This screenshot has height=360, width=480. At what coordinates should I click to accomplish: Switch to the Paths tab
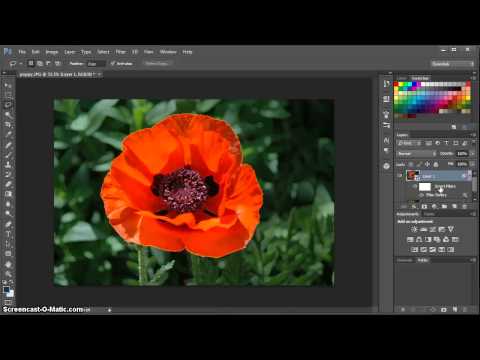point(423,260)
